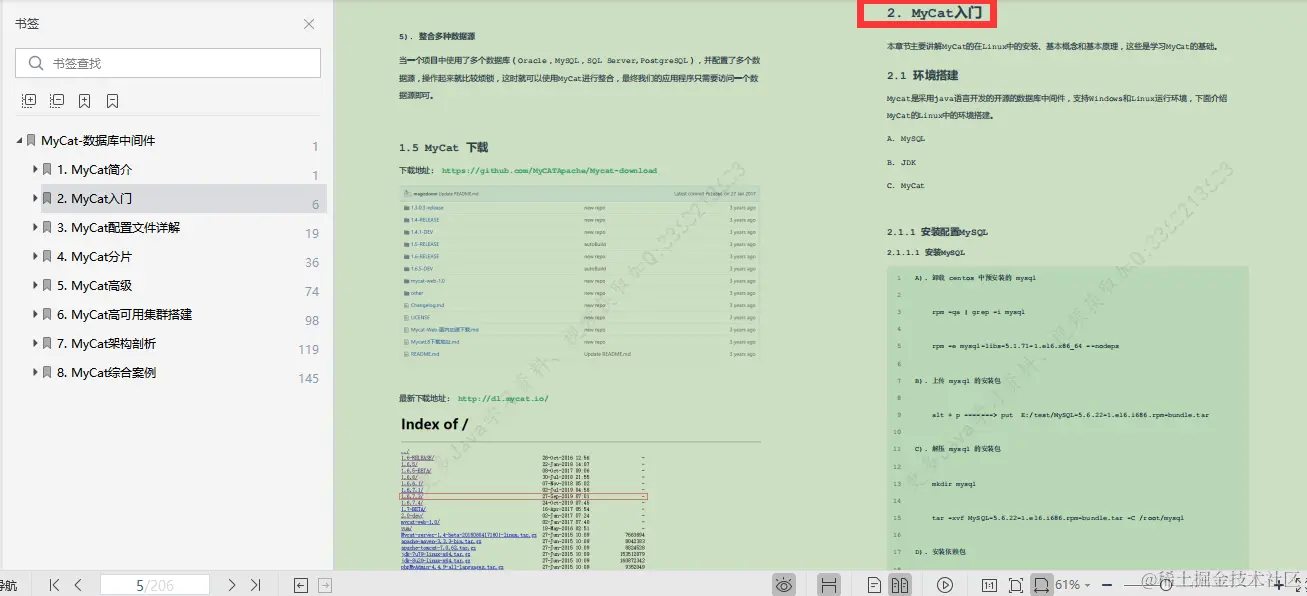Collapse all bookmarks in the panel
This screenshot has width=1307, height=596.
(x=57, y=100)
